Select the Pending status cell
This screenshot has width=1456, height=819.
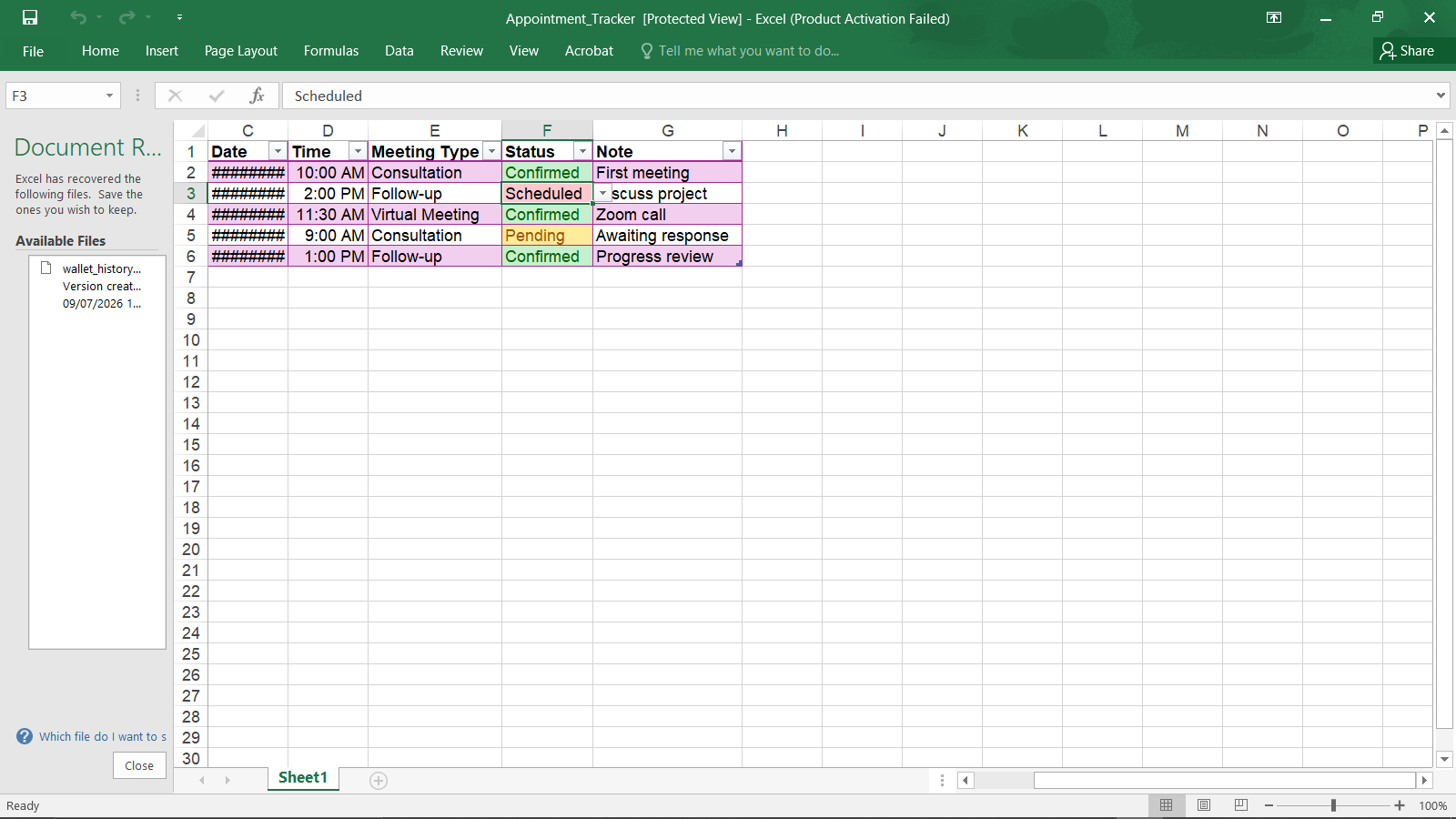[x=547, y=236]
